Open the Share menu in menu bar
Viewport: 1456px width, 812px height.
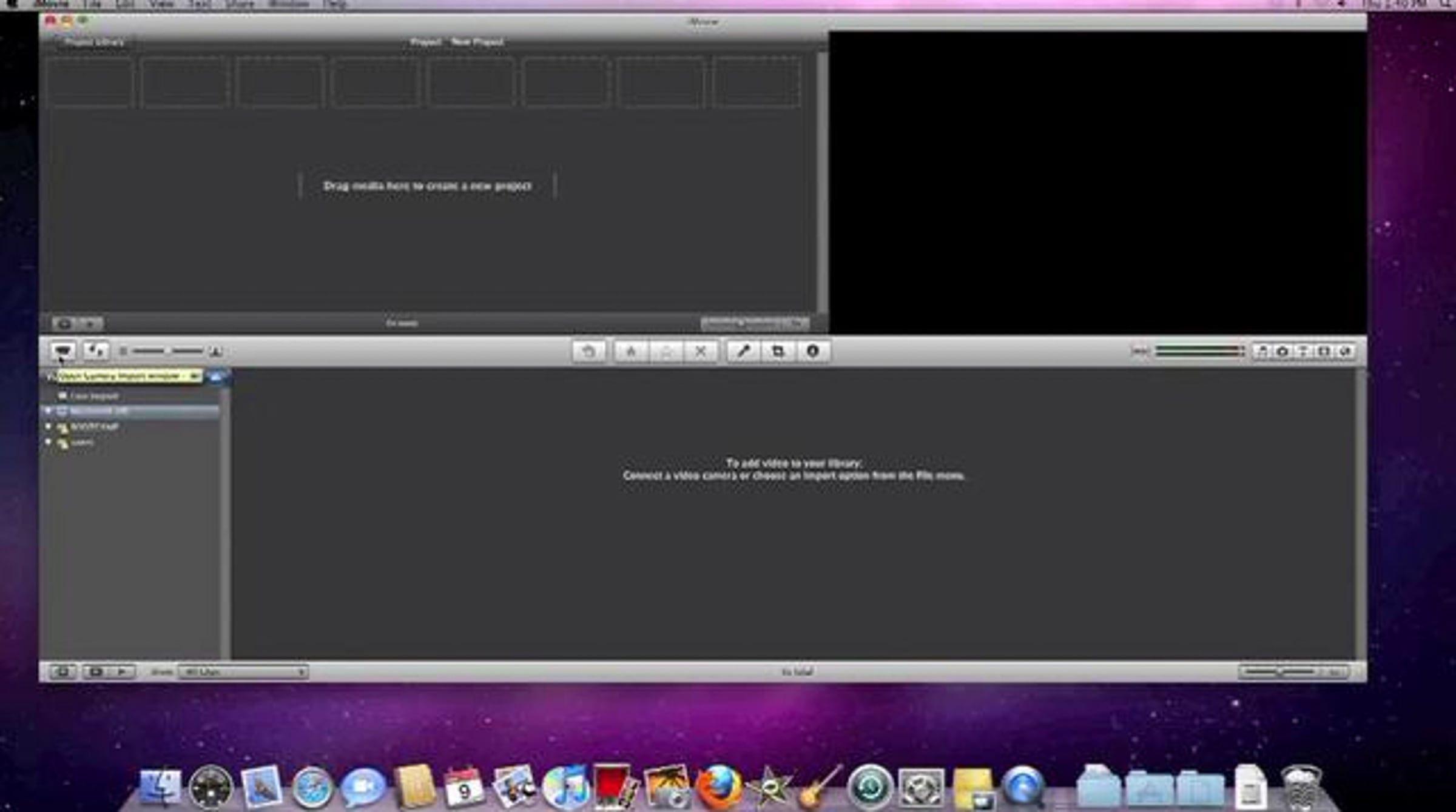click(x=239, y=4)
